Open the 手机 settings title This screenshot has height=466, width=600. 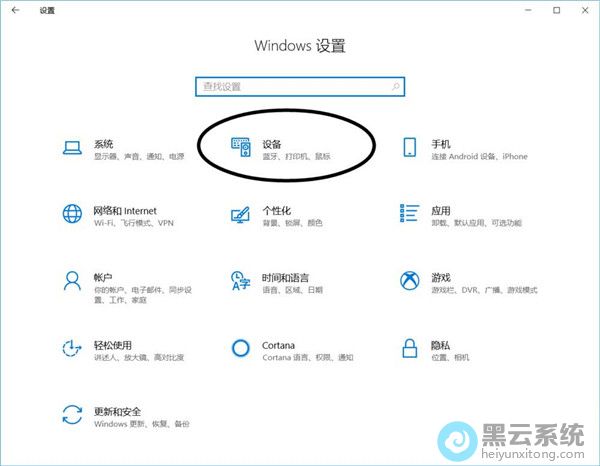coord(441,144)
